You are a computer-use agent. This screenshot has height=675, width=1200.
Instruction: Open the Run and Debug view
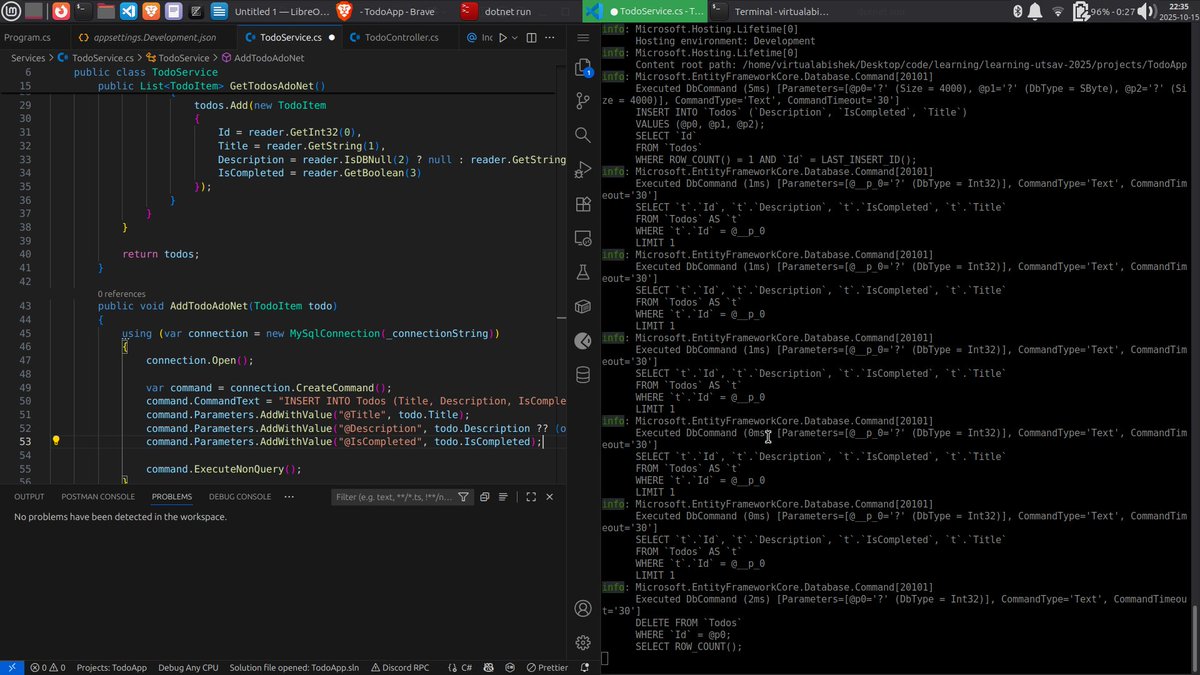point(583,170)
